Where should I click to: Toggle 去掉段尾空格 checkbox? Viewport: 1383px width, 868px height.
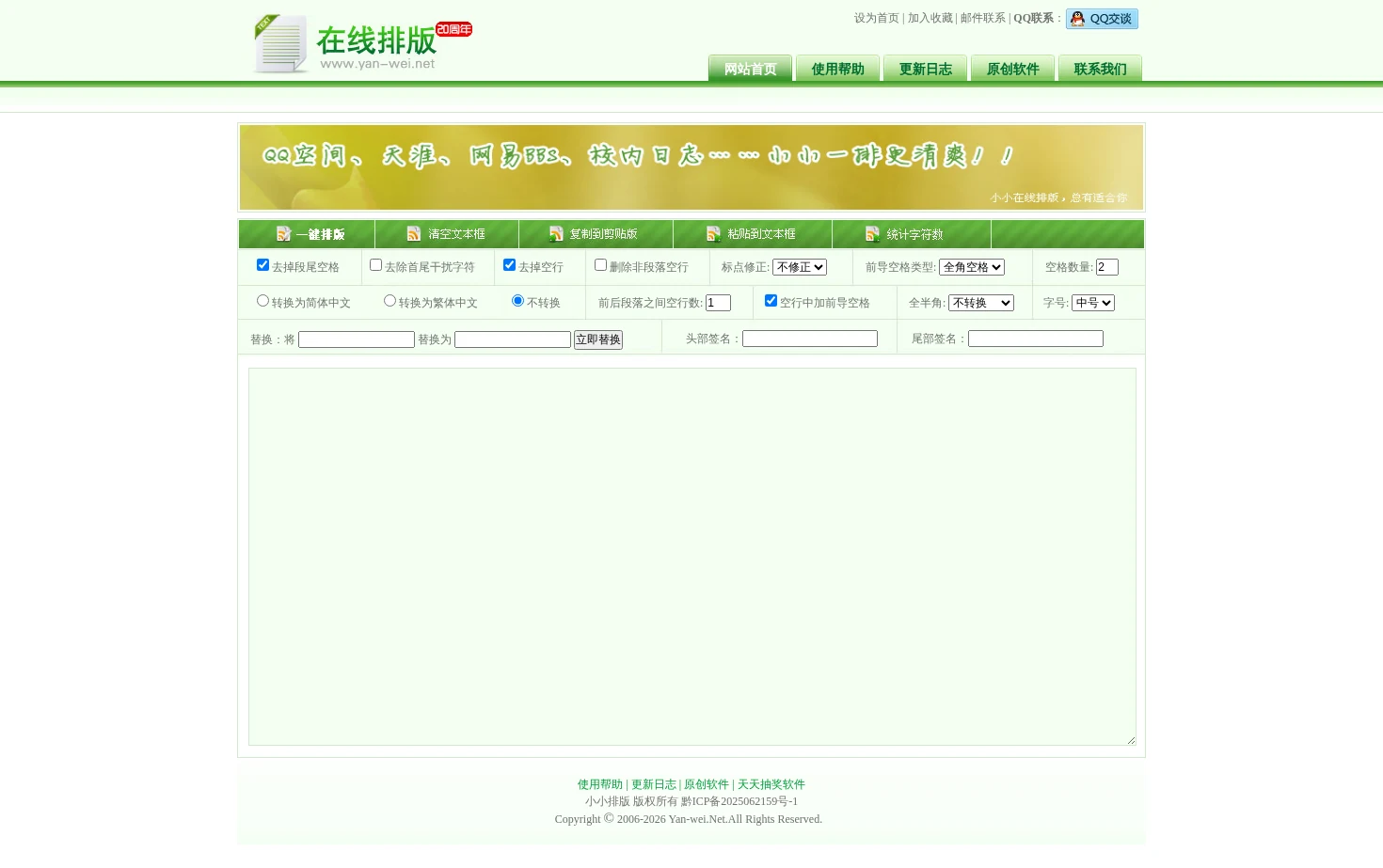pos(262,265)
